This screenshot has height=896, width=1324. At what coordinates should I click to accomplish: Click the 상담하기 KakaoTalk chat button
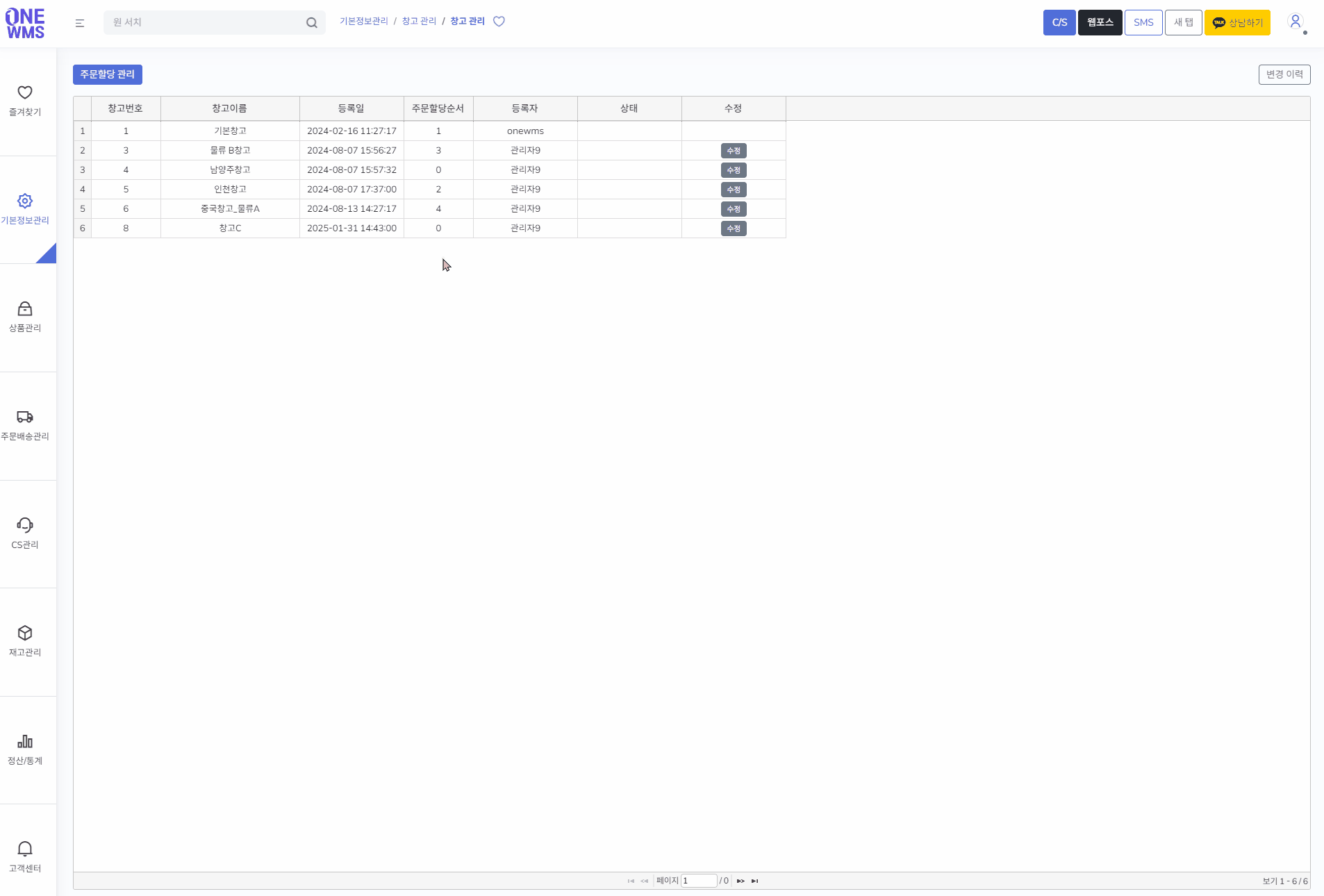coord(1237,22)
